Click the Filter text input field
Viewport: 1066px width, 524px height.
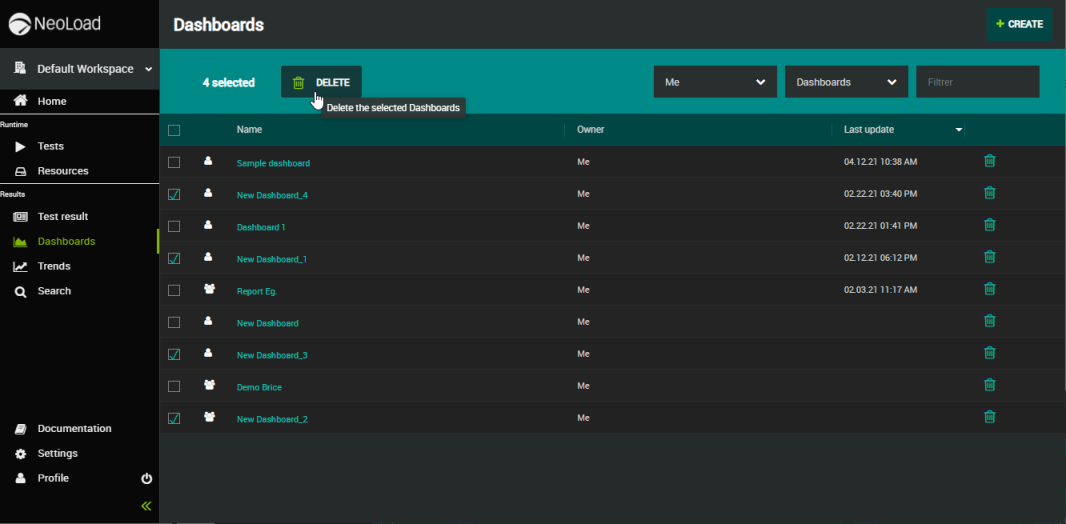[x=978, y=82]
